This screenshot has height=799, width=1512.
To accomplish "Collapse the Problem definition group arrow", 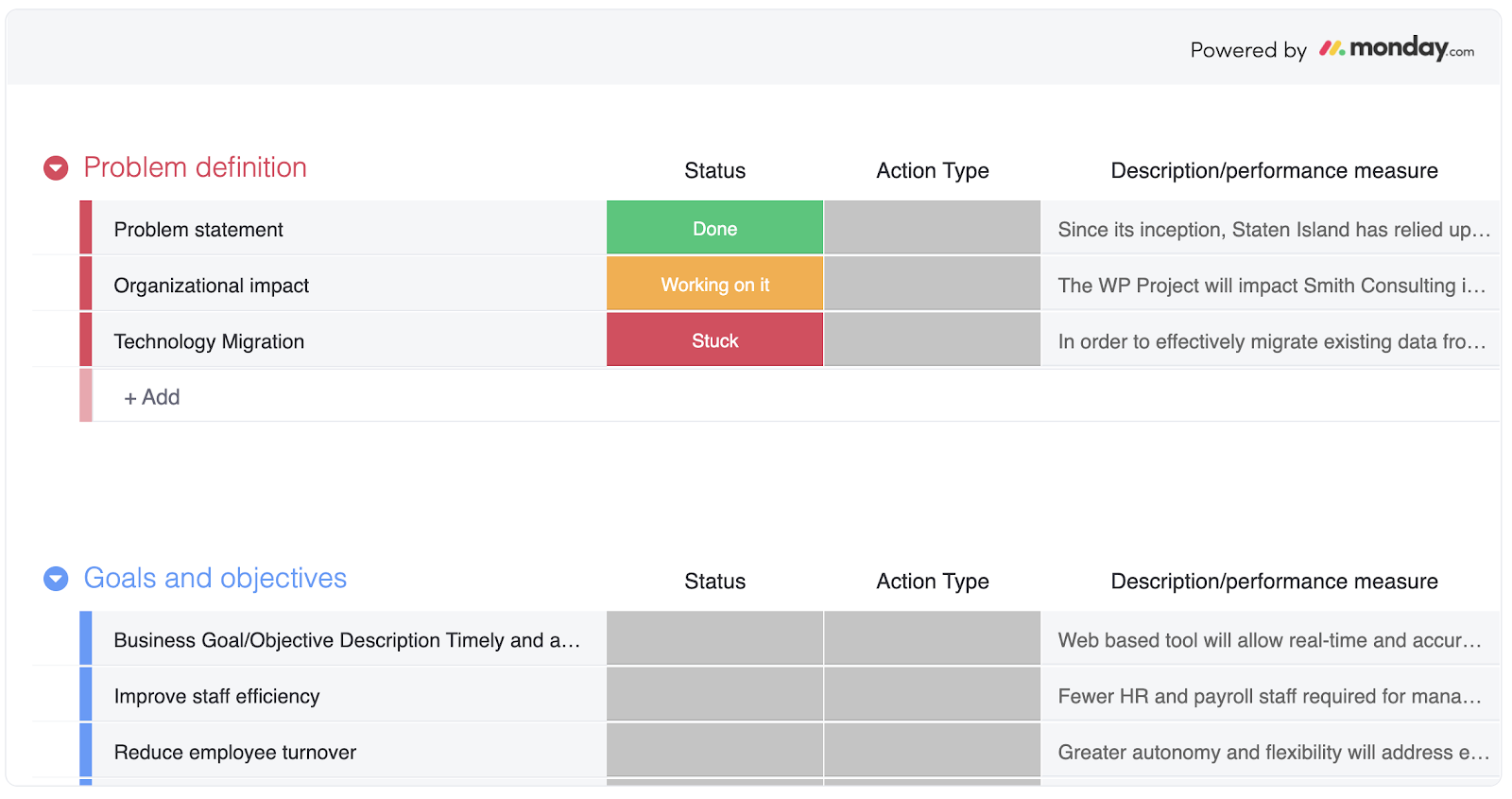I will click(x=56, y=168).
